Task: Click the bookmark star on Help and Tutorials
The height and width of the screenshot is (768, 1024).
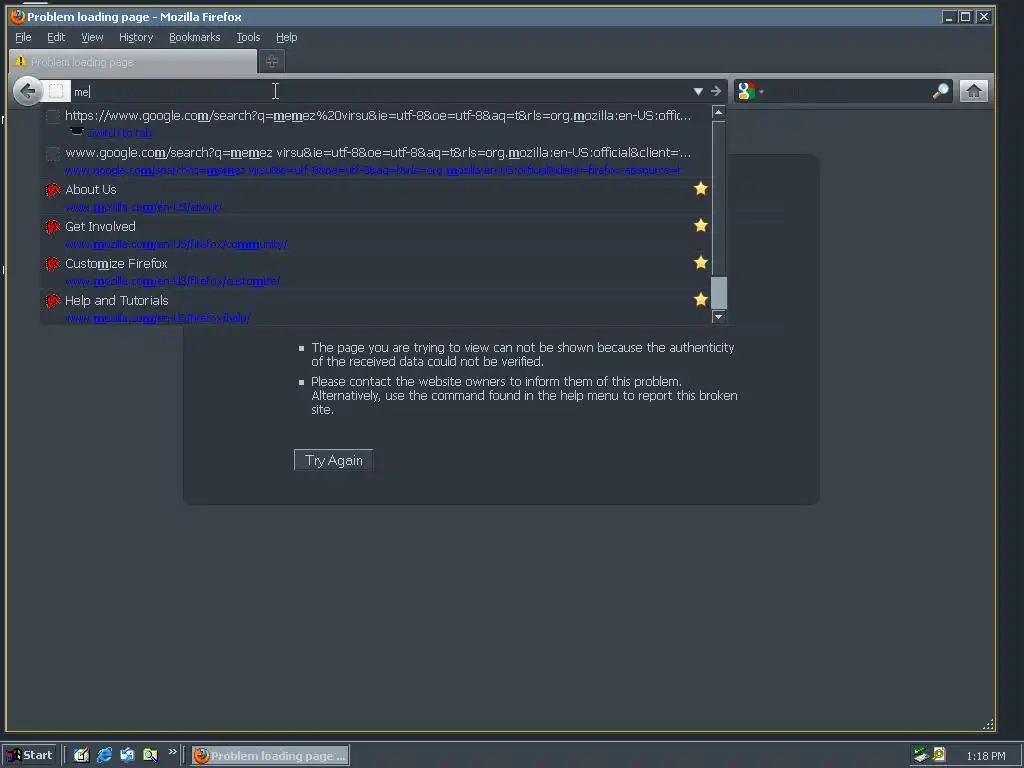Action: (x=701, y=300)
